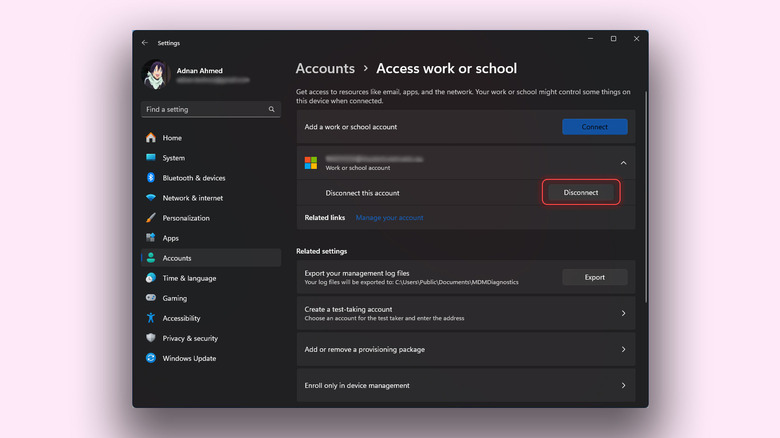Viewport: 780px width, 438px height.
Task: Open Bluetooth & devices settings icon
Action: coord(151,178)
